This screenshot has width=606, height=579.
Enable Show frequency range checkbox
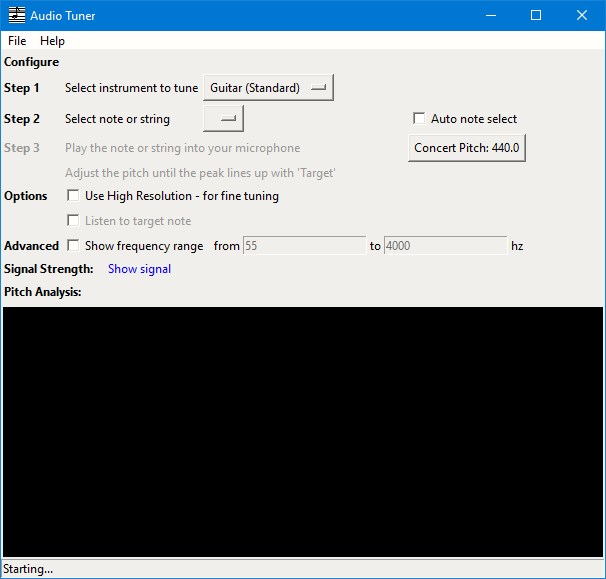(73, 245)
